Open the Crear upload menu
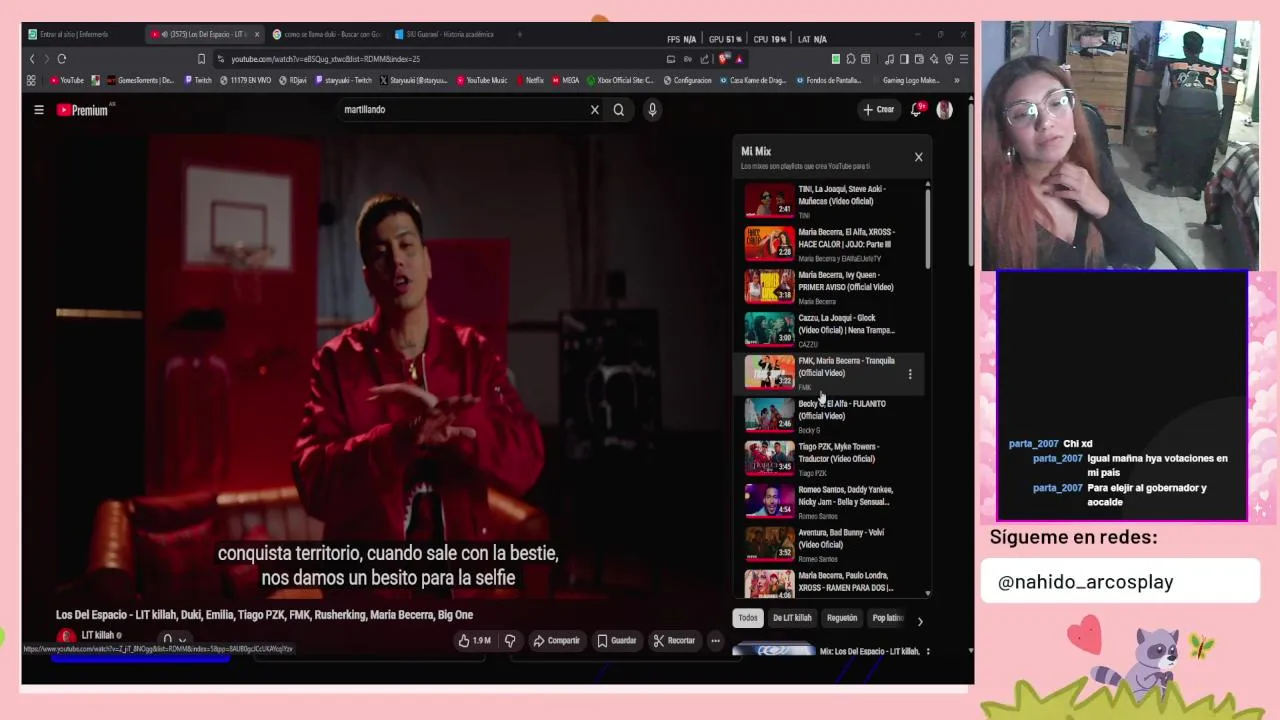 (x=879, y=110)
